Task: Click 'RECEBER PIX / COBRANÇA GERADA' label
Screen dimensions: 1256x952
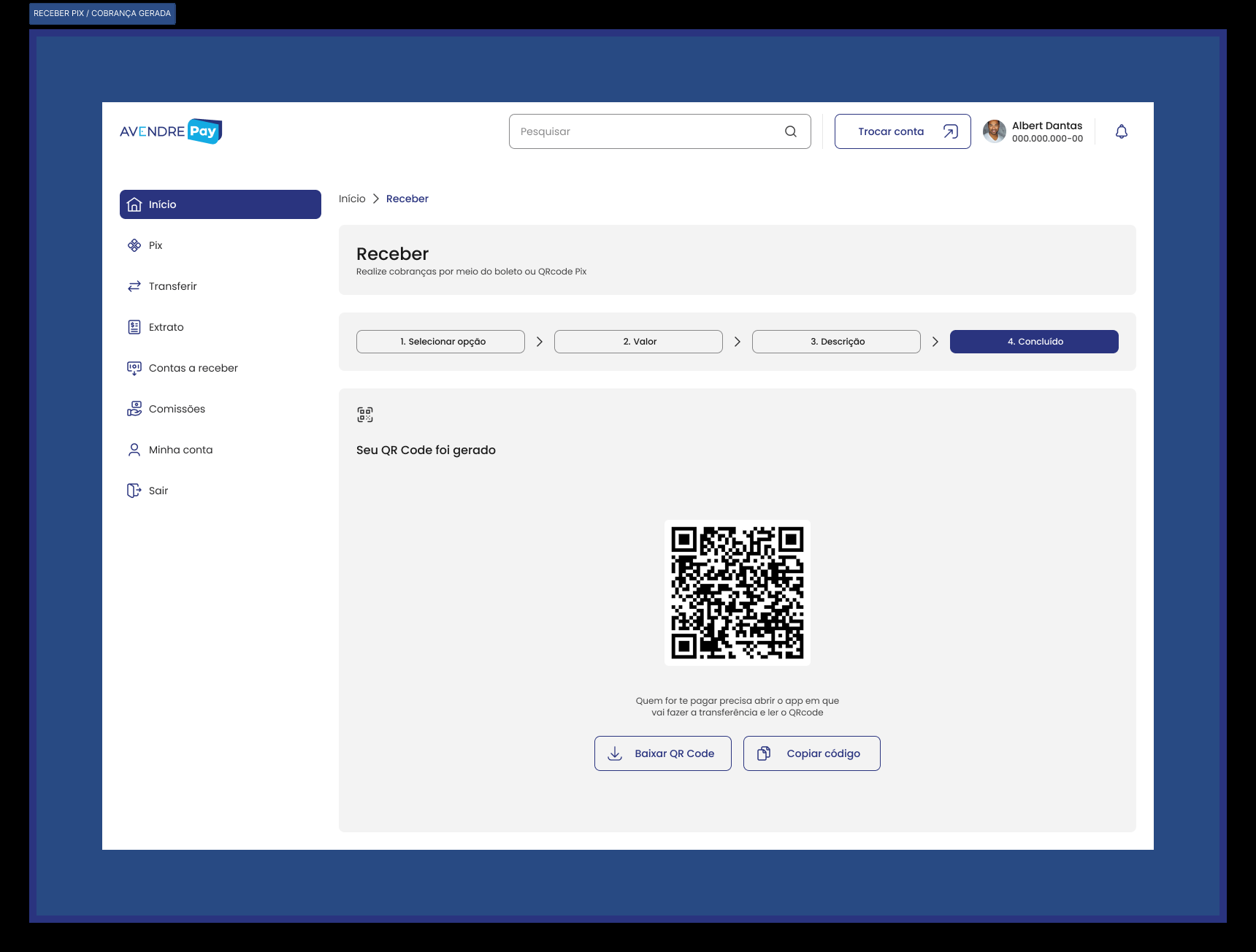Action: (102, 13)
